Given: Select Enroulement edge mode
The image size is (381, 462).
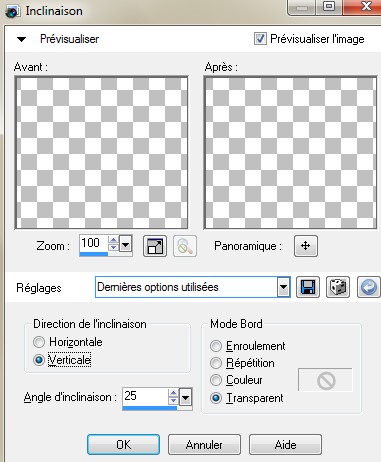Looking at the screenshot, I should pyautogui.click(x=216, y=346).
